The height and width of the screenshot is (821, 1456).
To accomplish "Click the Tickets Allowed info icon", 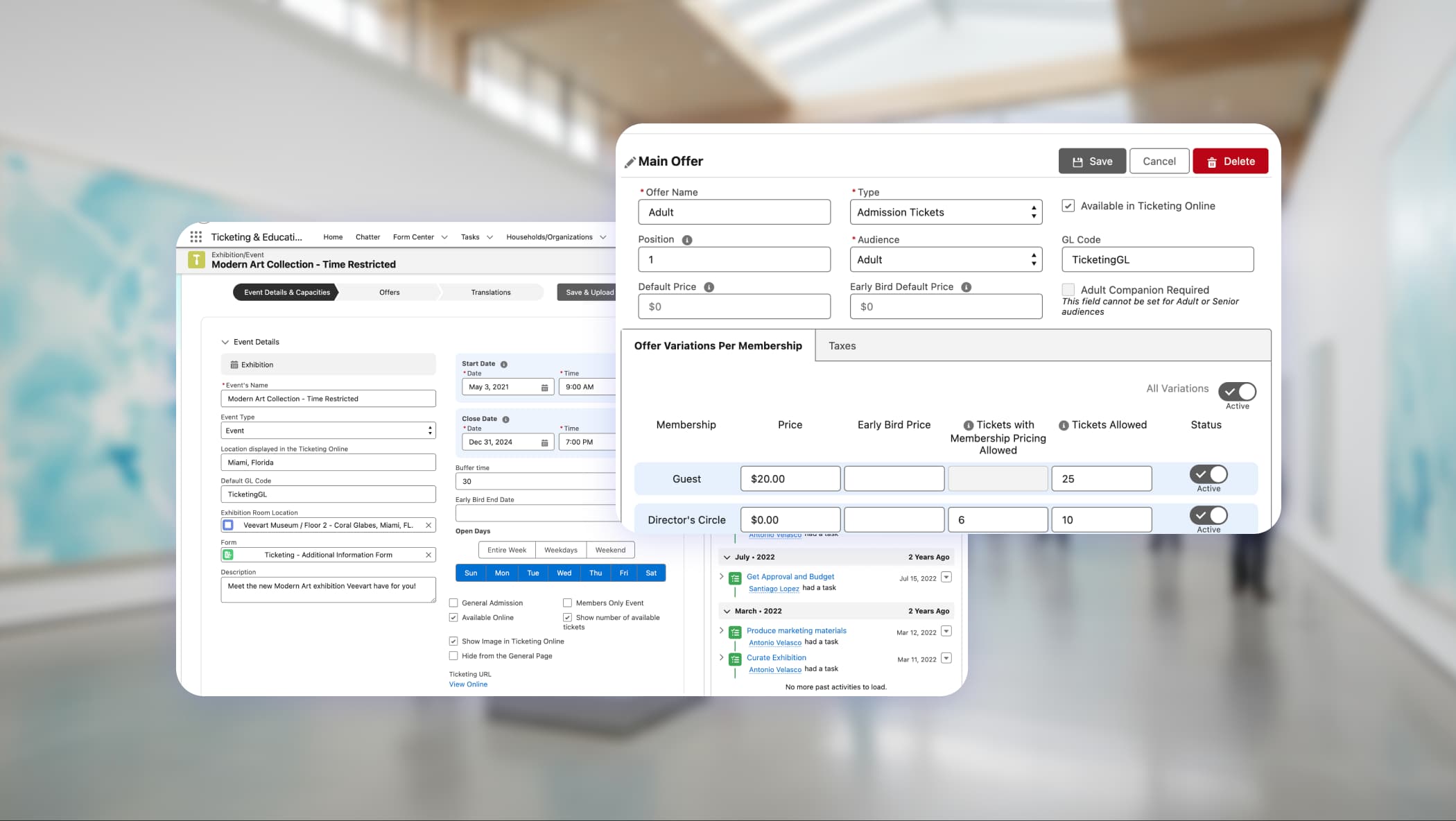I will 1063,426.
